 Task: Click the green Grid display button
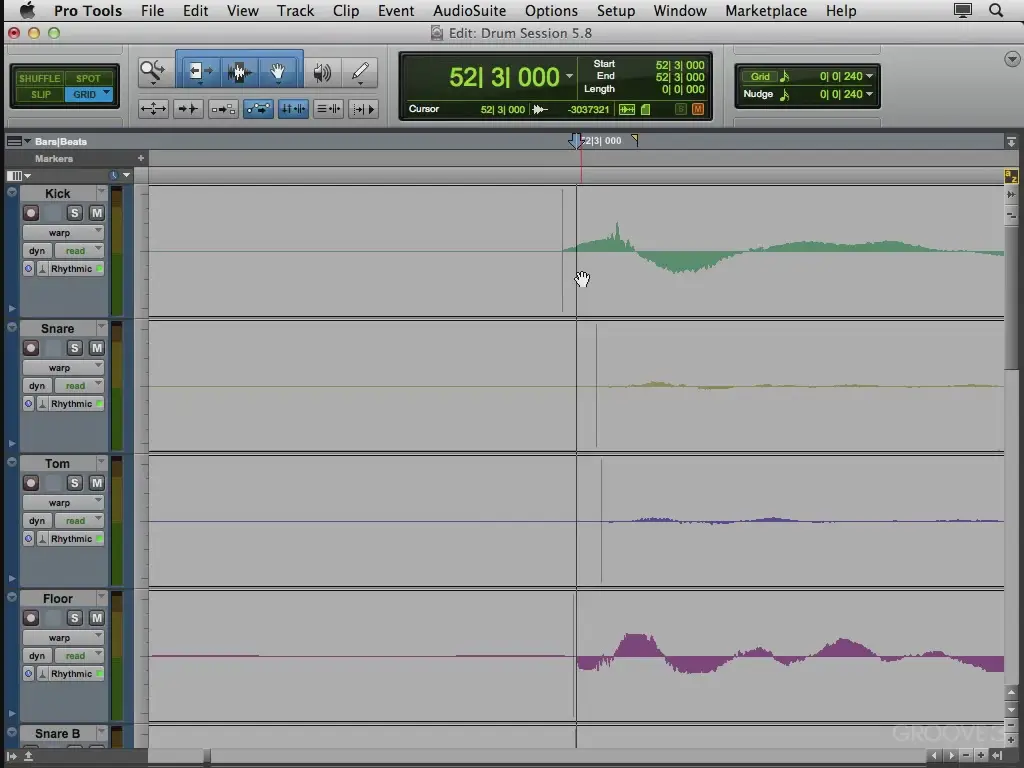760,76
